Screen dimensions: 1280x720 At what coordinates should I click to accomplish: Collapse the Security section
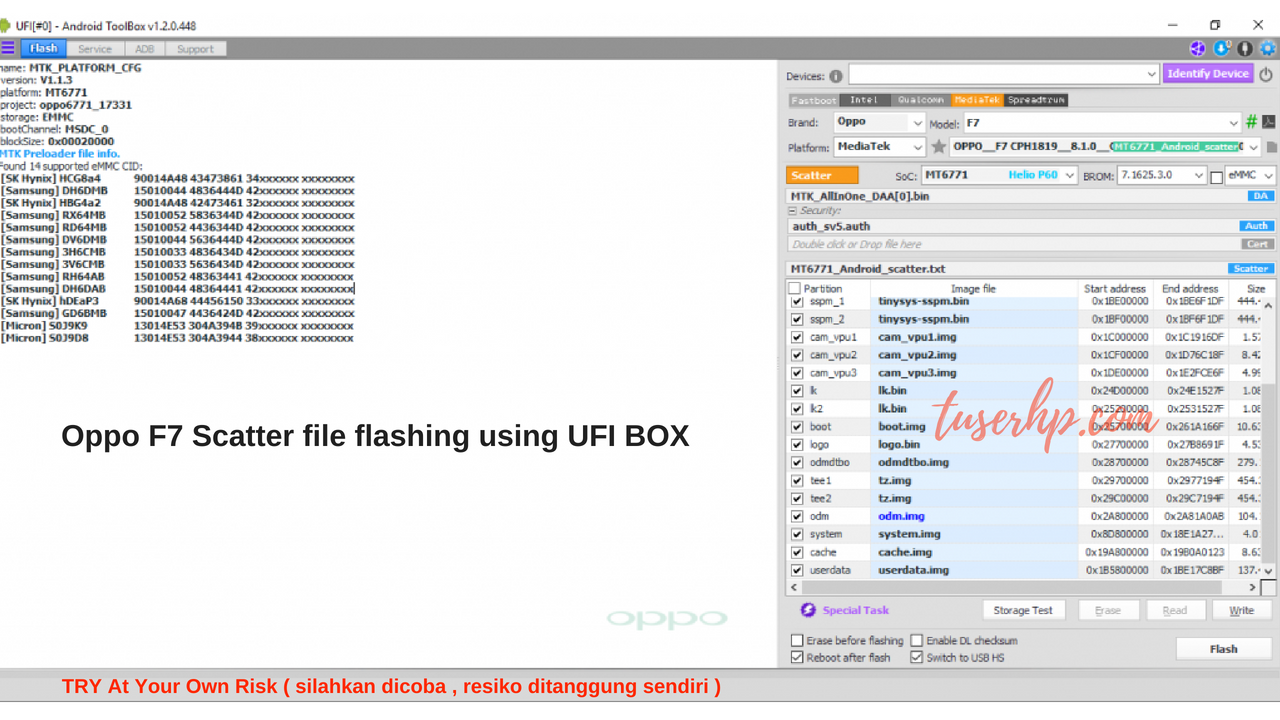coord(793,211)
